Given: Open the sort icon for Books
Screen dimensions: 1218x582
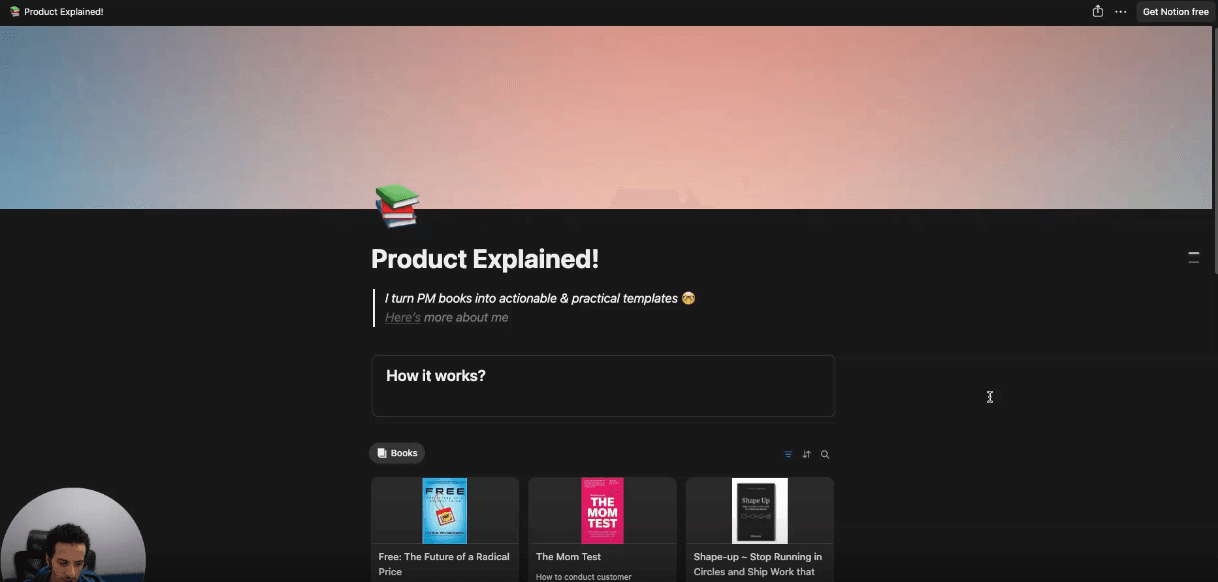Looking at the screenshot, I should pyautogui.click(x=806, y=454).
